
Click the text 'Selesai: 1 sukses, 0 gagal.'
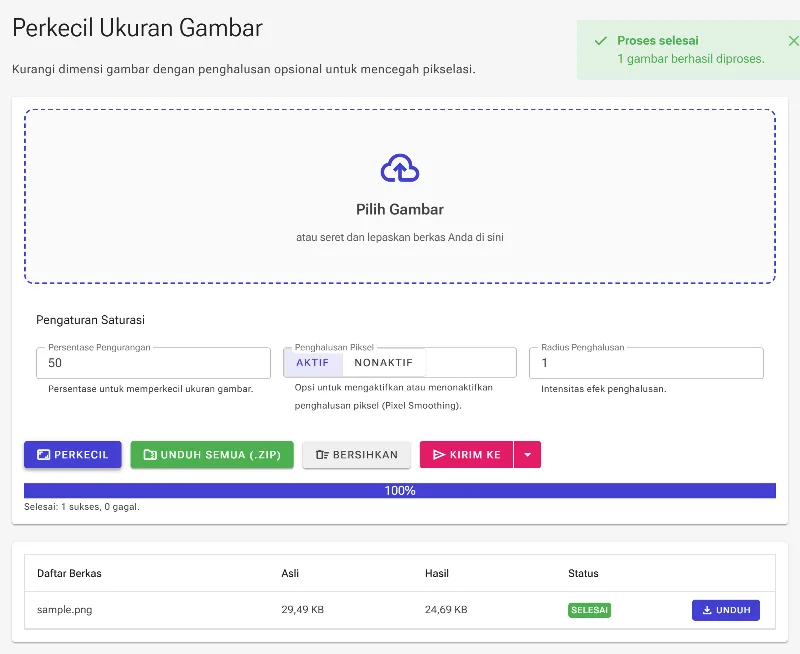click(x=82, y=507)
